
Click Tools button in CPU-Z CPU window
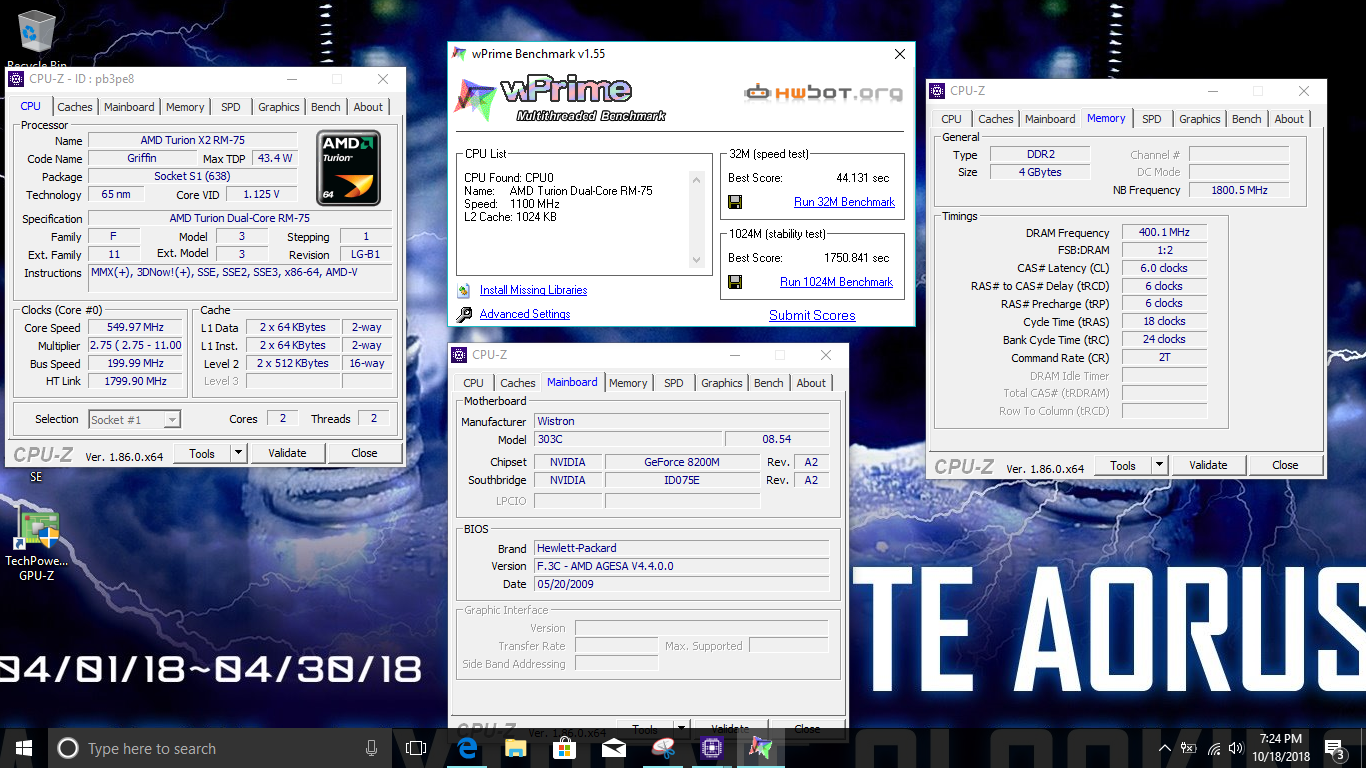coord(202,453)
